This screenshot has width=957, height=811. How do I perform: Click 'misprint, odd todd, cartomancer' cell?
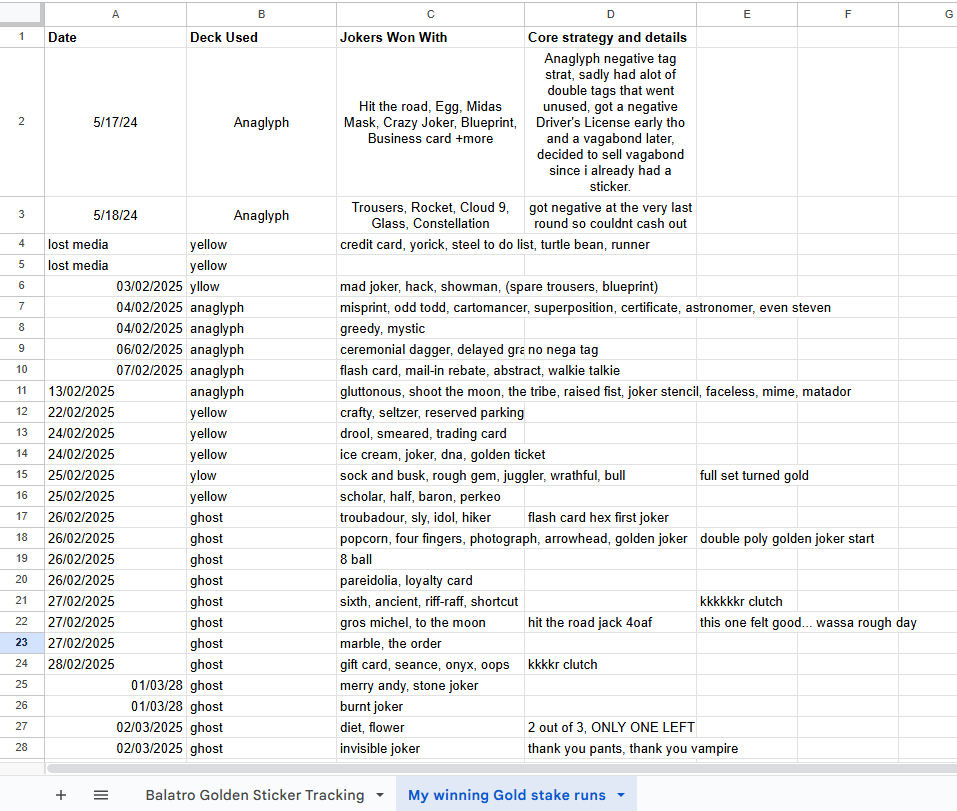pyautogui.click(x=430, y=308)
